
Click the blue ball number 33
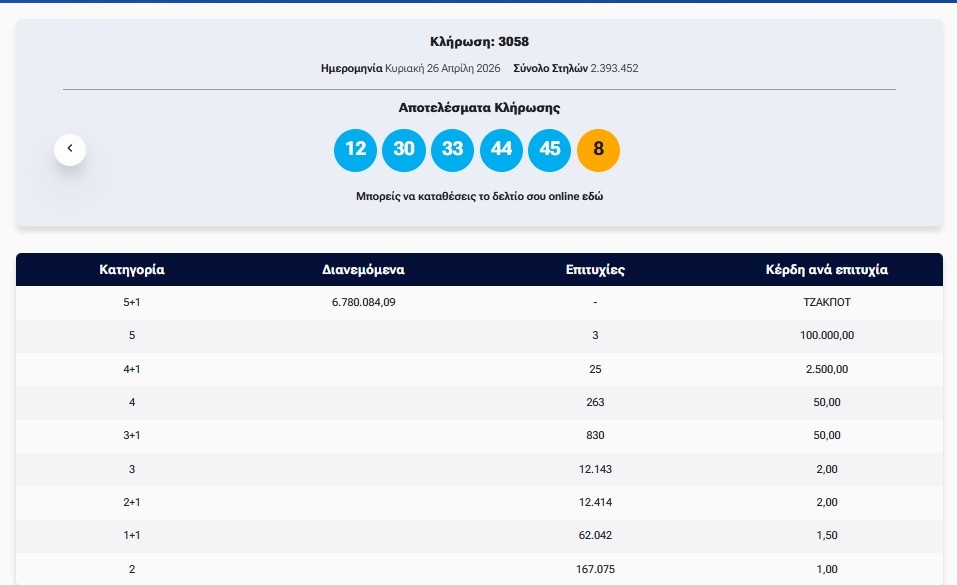(452, 150)
